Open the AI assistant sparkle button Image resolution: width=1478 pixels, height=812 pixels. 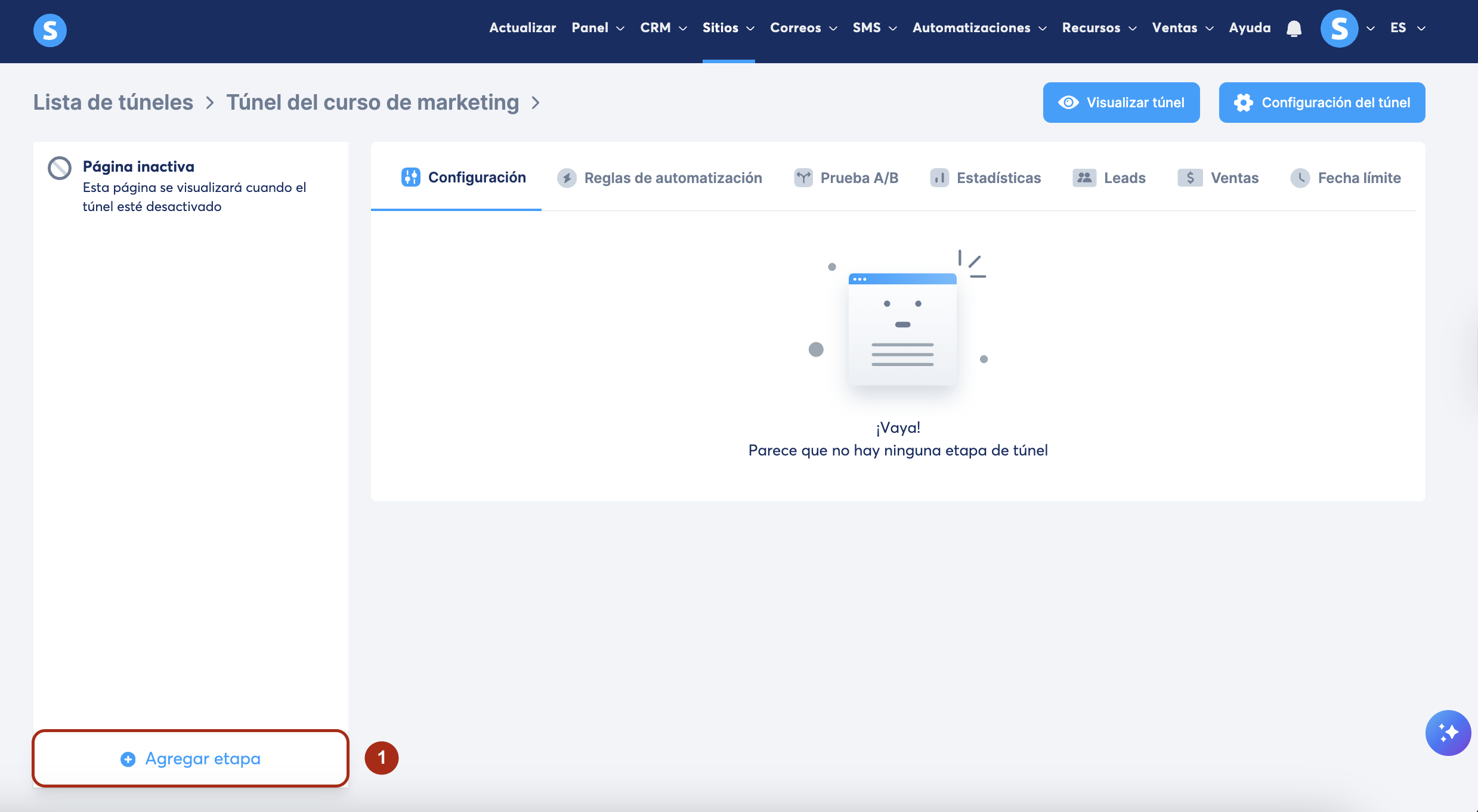(1448, 733)
